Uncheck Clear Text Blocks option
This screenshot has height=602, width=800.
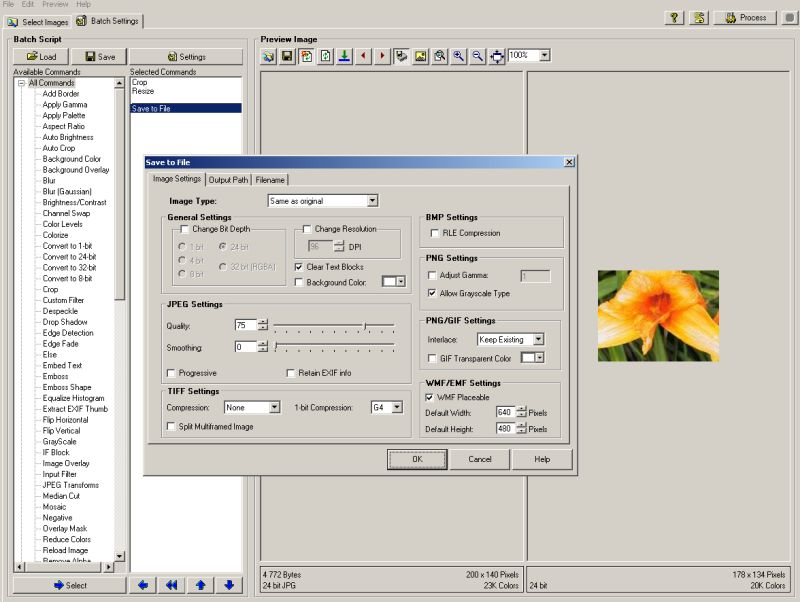pyautogui.click(x=298, y=267)
